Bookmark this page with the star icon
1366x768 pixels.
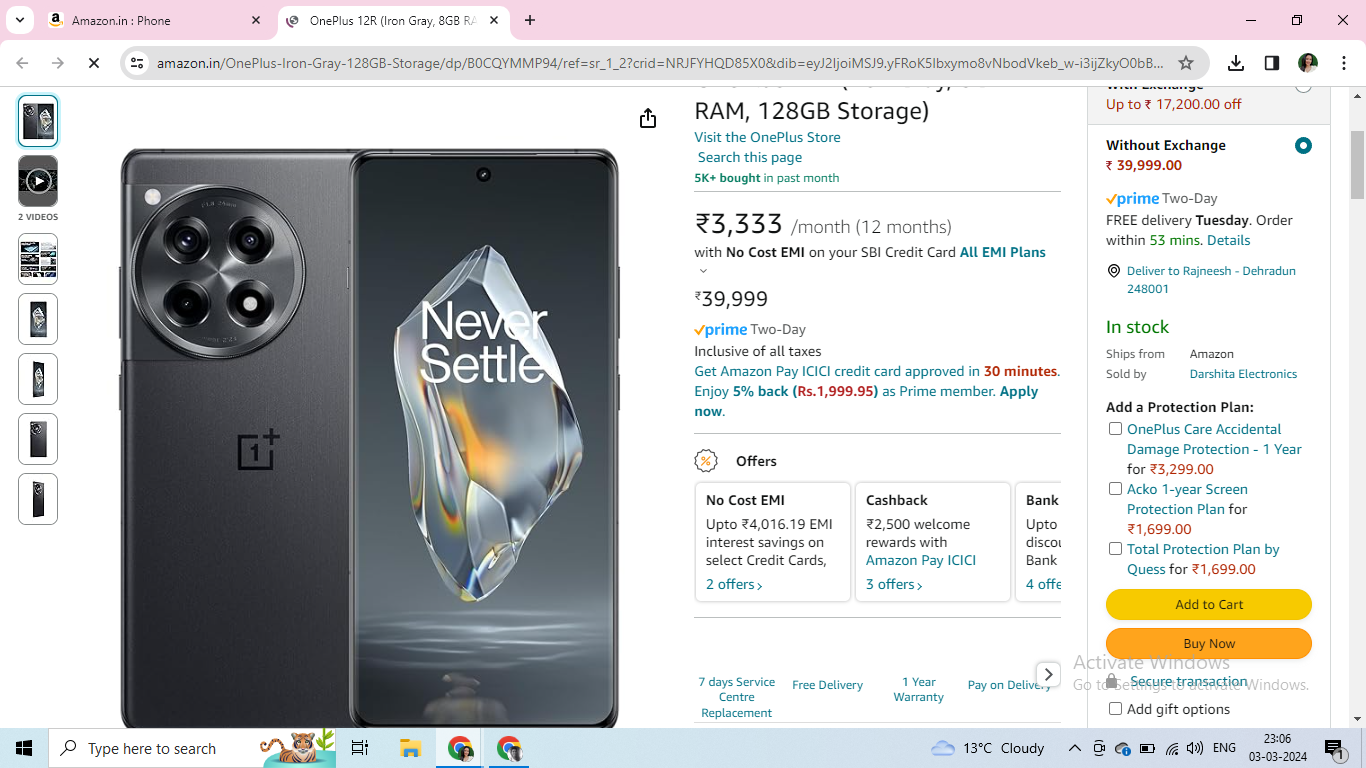[1186, 63]
